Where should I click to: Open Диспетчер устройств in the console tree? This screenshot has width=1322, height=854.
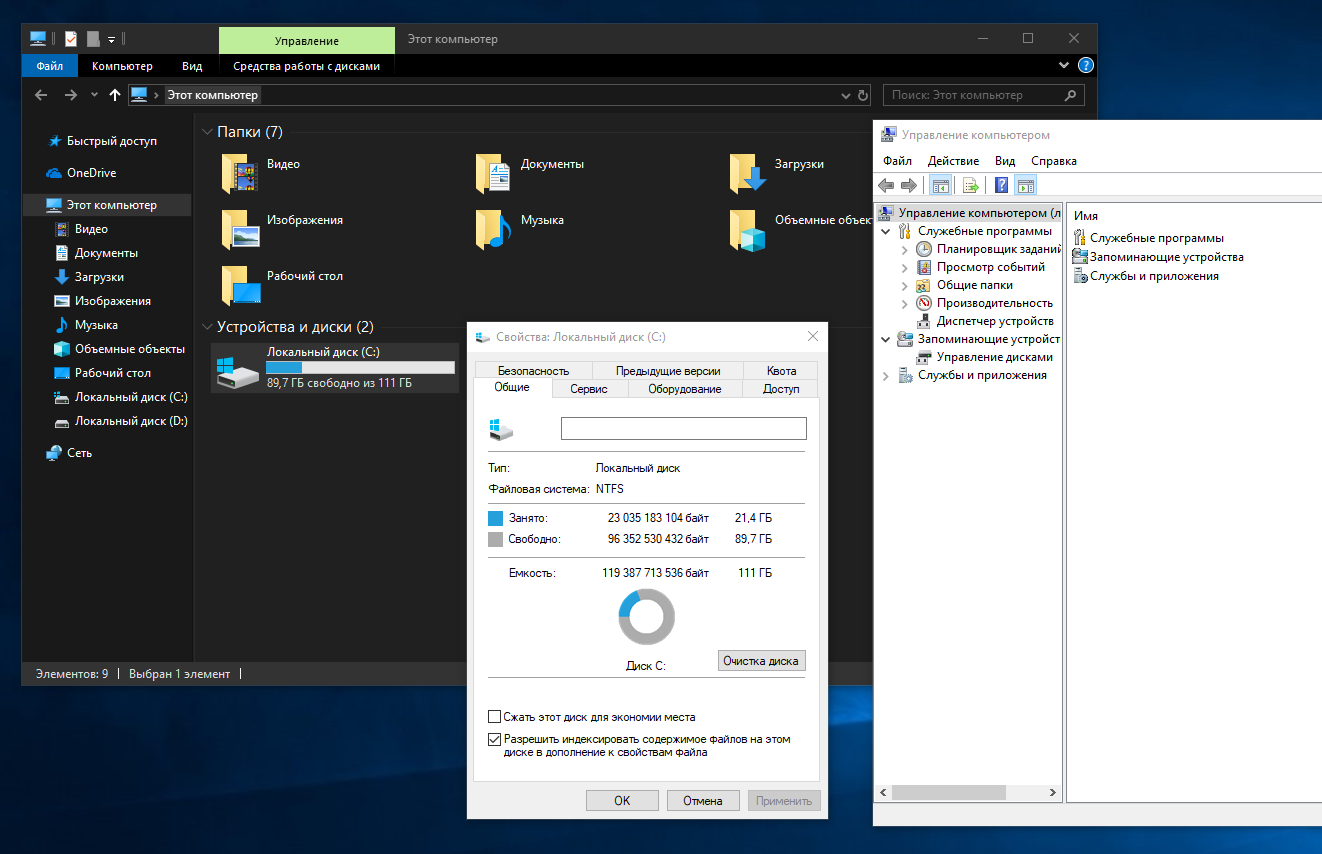(x=995, y=321)
